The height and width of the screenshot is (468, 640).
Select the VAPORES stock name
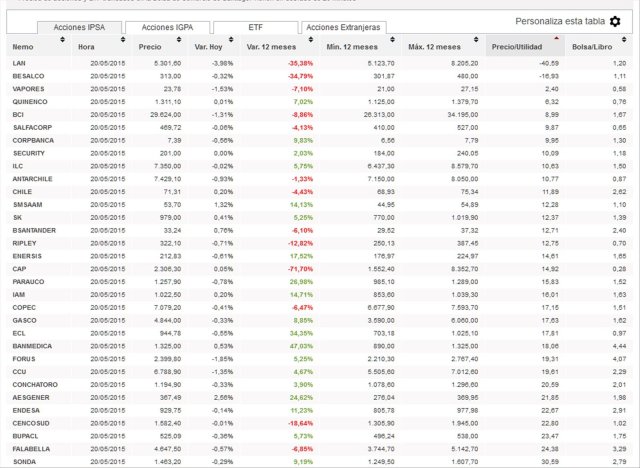pyautogui.click(x=28, y=89)
